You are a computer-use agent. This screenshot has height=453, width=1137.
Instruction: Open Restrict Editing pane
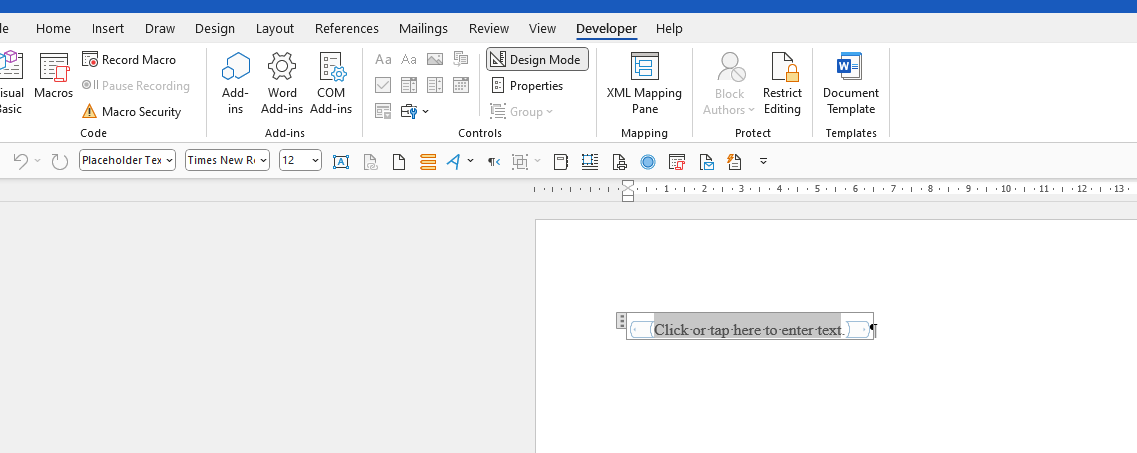(x=782, y=83)
